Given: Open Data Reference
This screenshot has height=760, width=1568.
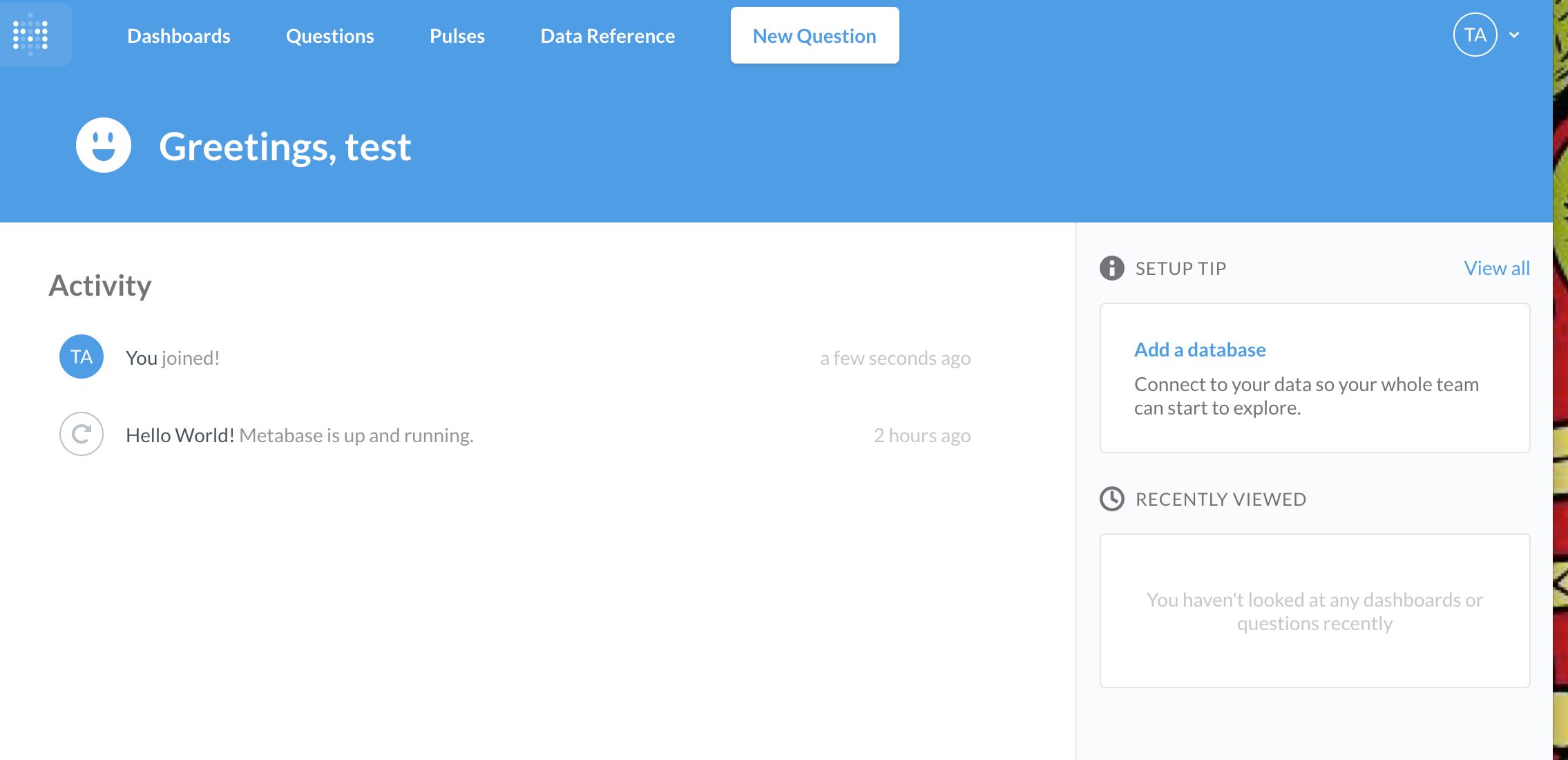Looking at the screenshot, I should (608, 36).
